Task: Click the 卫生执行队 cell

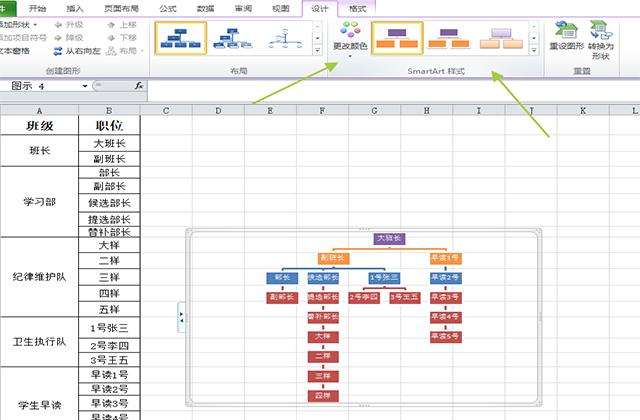Action: (x=39, y=342)
